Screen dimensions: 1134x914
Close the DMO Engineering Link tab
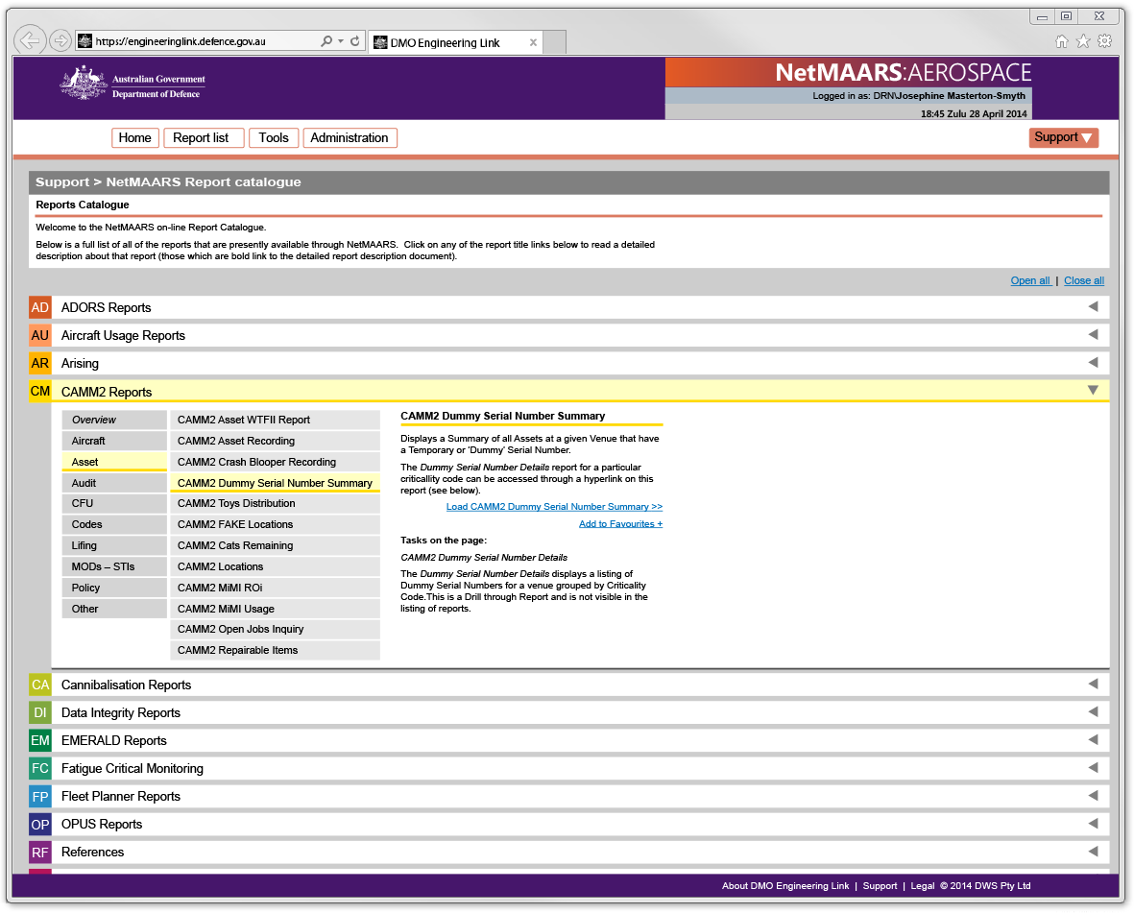(533, 43)
